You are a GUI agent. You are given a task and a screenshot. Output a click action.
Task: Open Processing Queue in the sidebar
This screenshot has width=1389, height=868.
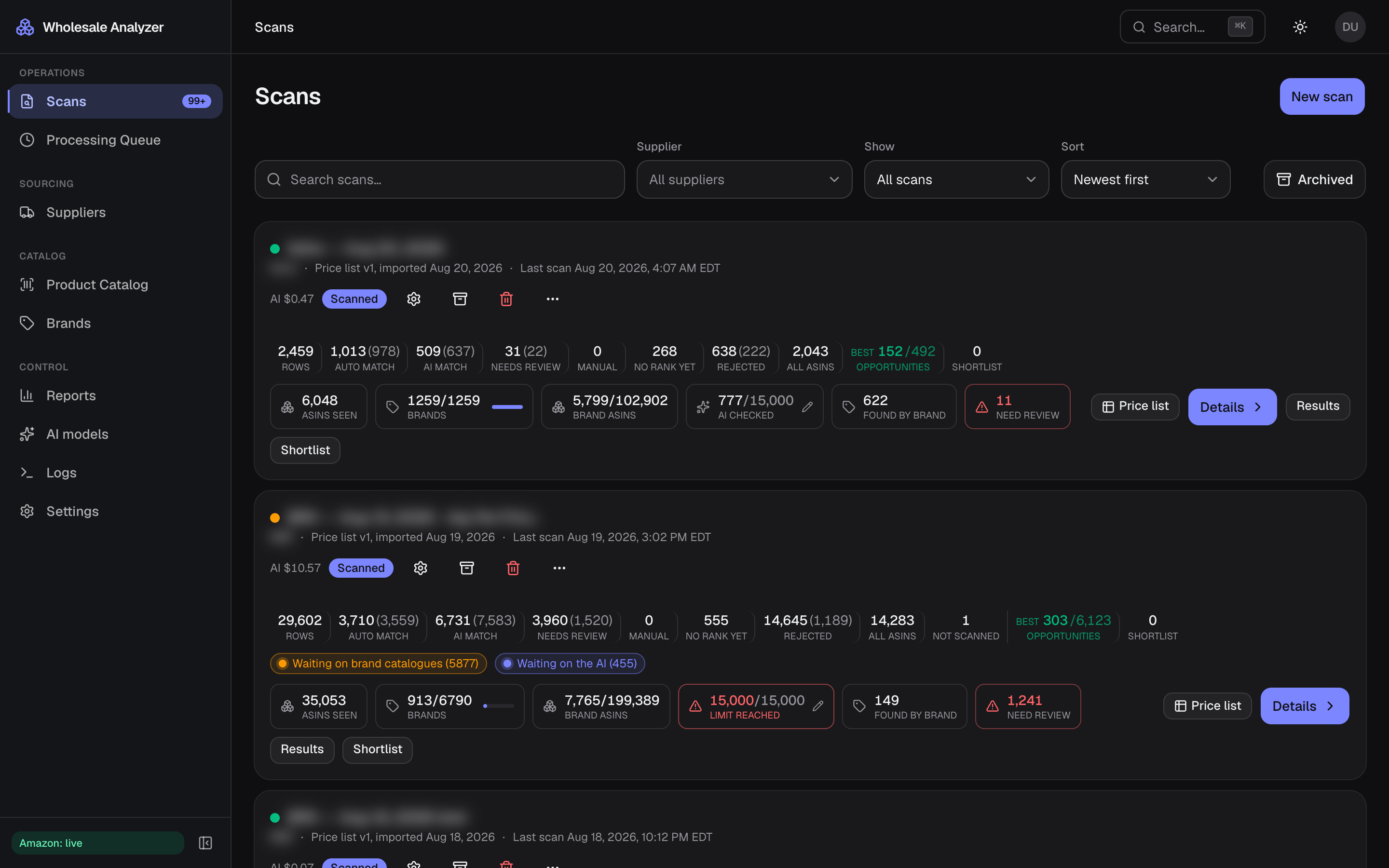tap(115, 139)
